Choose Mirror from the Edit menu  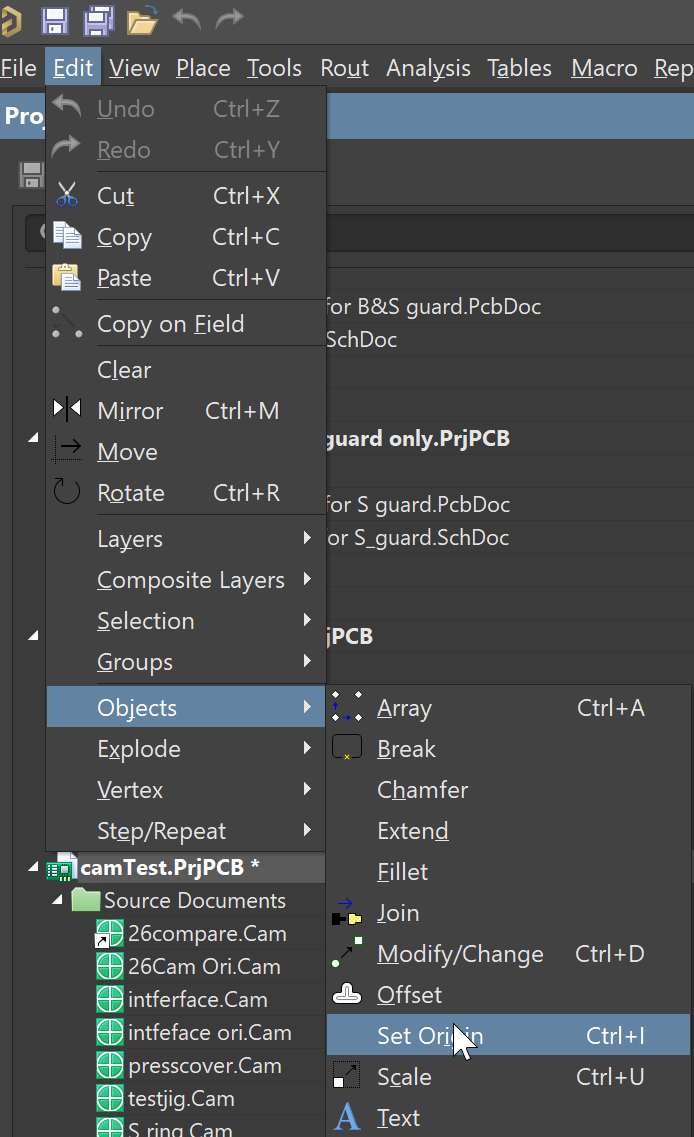130,411
